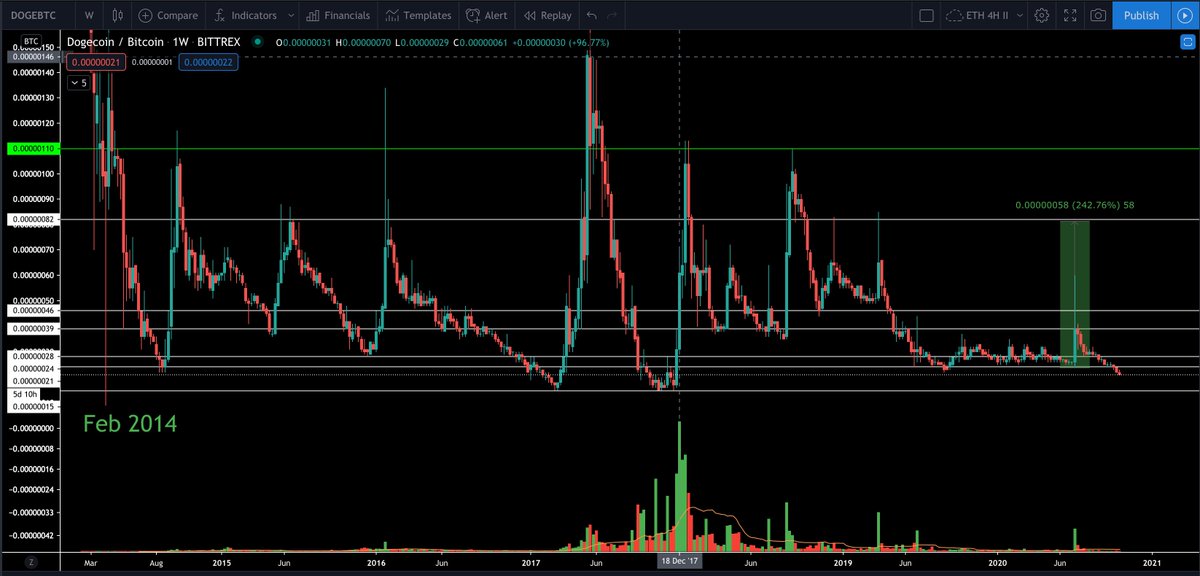Select the Feb 2014 text annotation
The width and height of the screenshot is (1200, 576).
click(x=130, y=424)
